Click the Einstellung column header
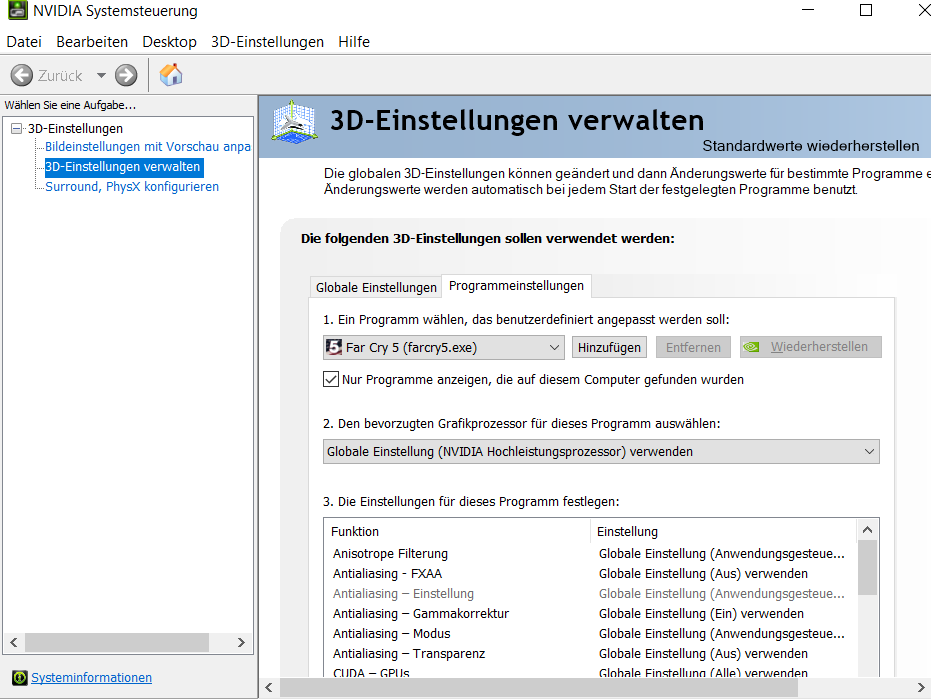931x699 pixels. pos(724,532)
